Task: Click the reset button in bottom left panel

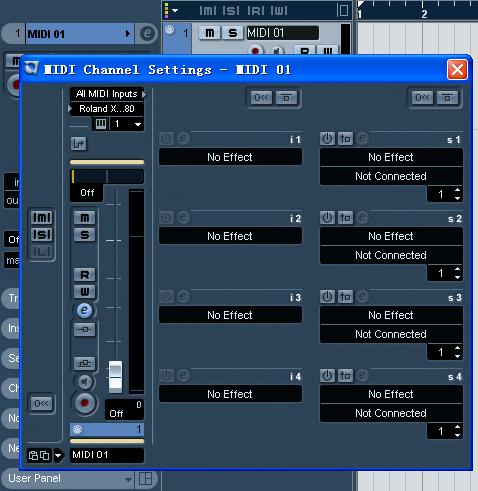Action: click(x=42, y=404)
